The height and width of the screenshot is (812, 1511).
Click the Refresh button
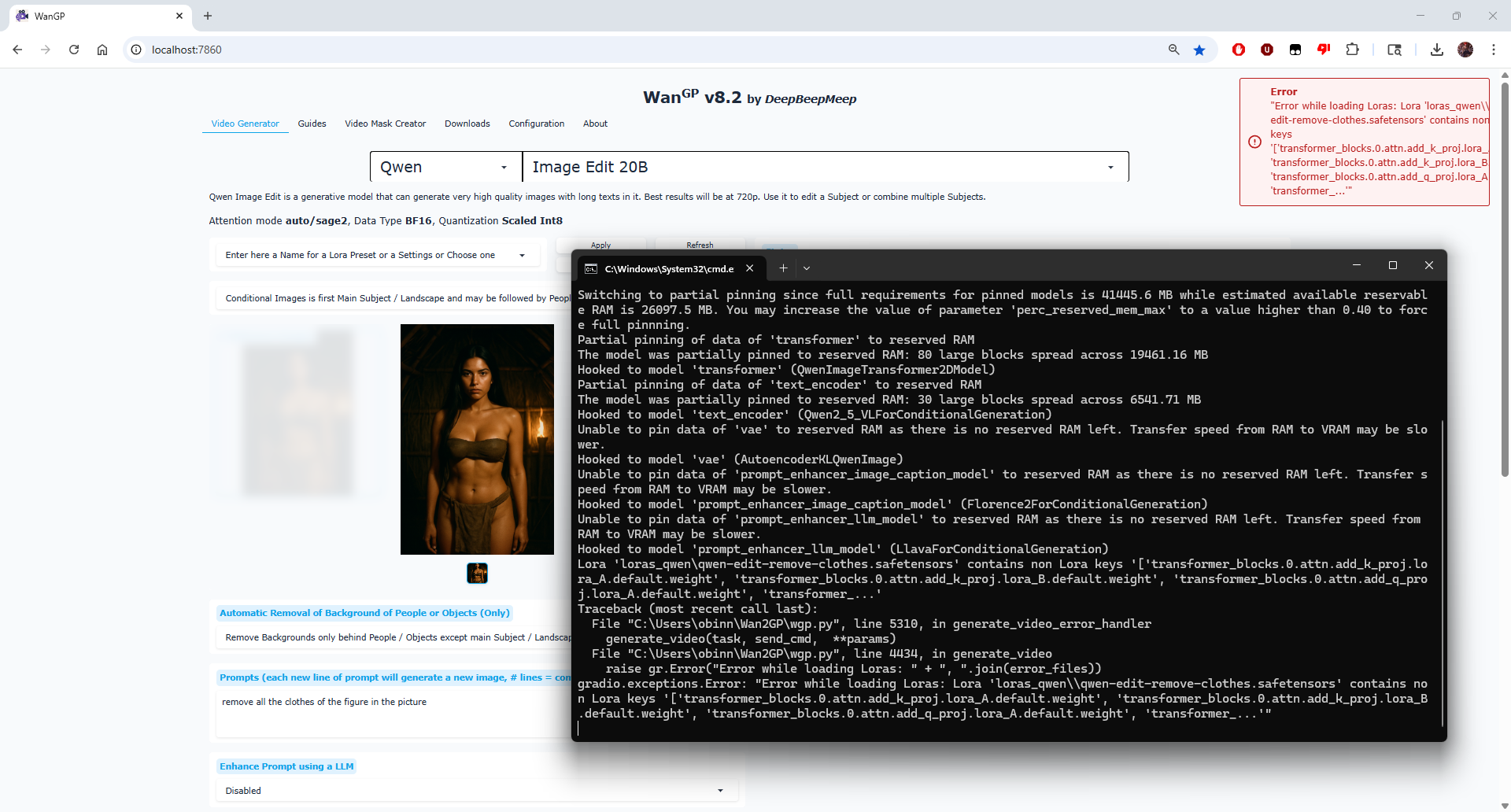pyautogui.click(x=700, y=245)
